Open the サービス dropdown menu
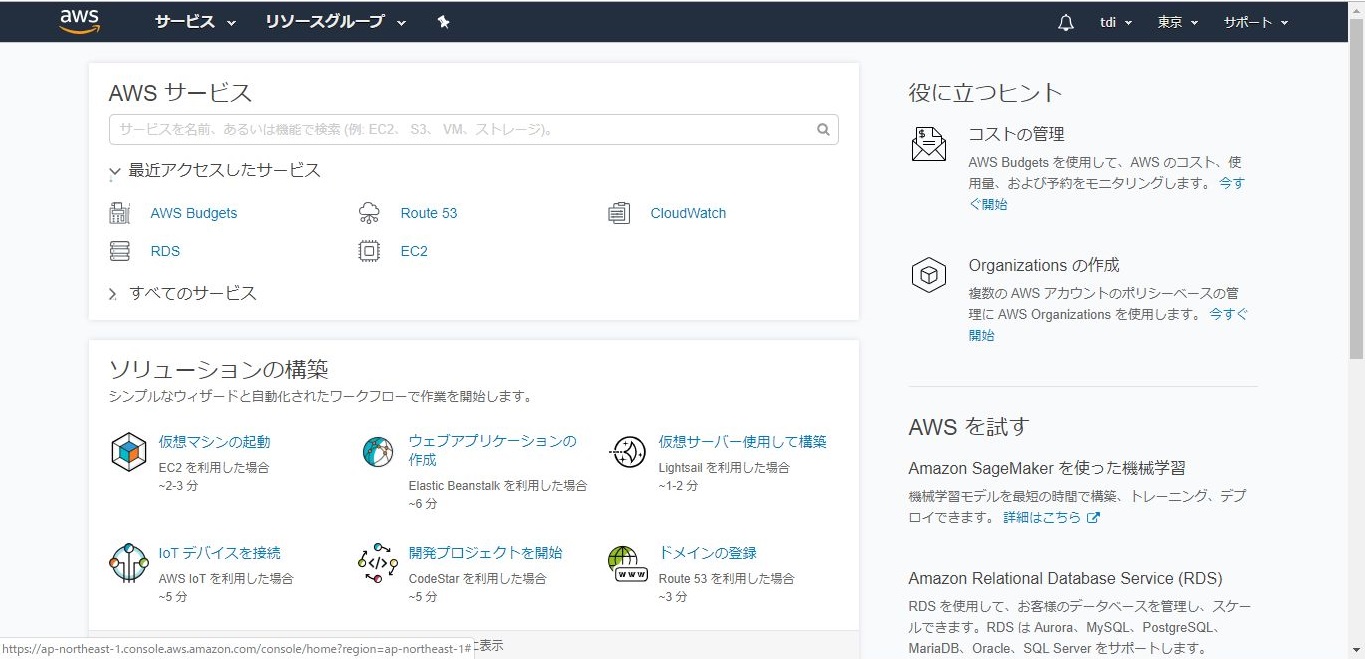 point(195,22)
